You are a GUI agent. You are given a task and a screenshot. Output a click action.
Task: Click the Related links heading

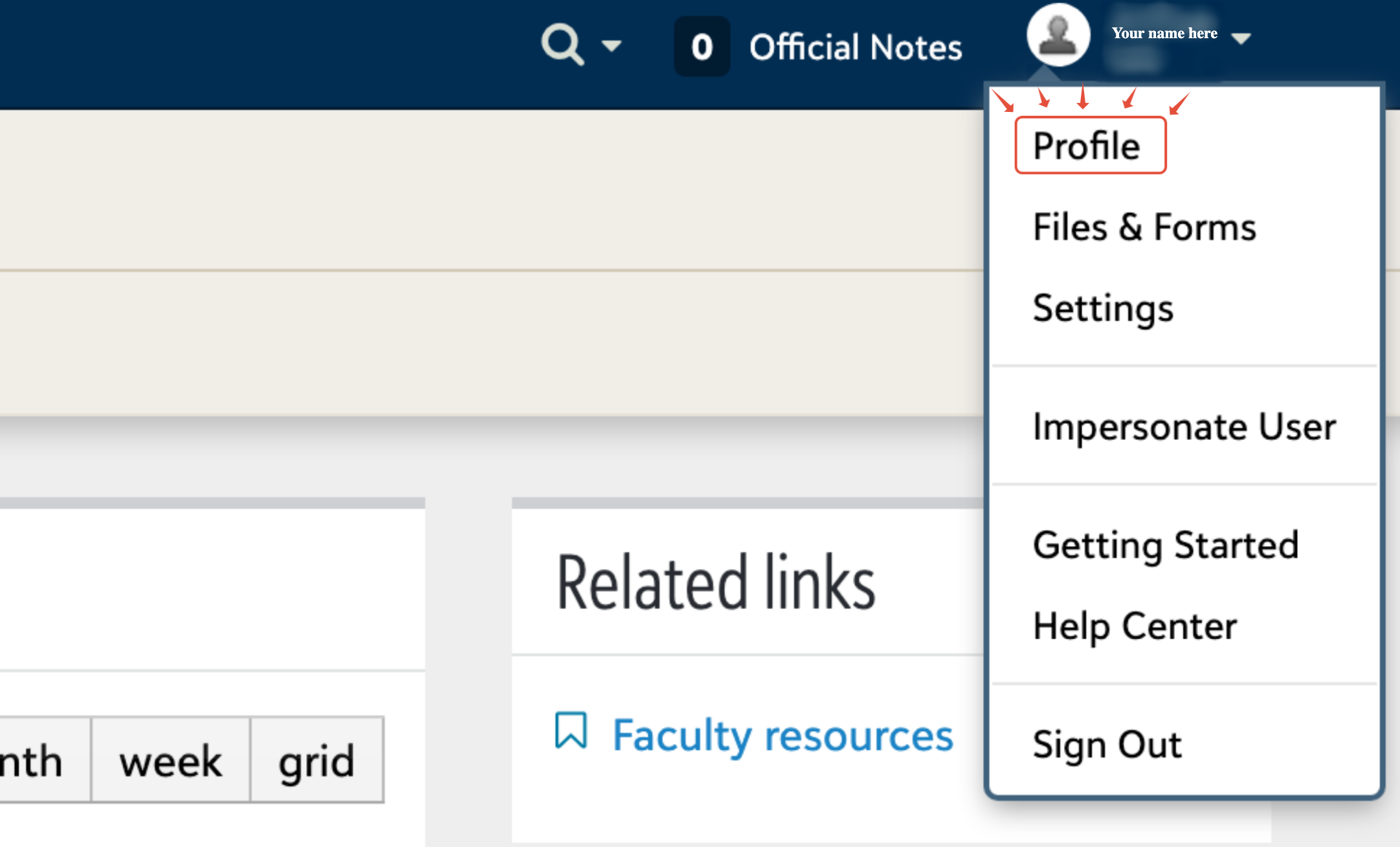(715, 582)
